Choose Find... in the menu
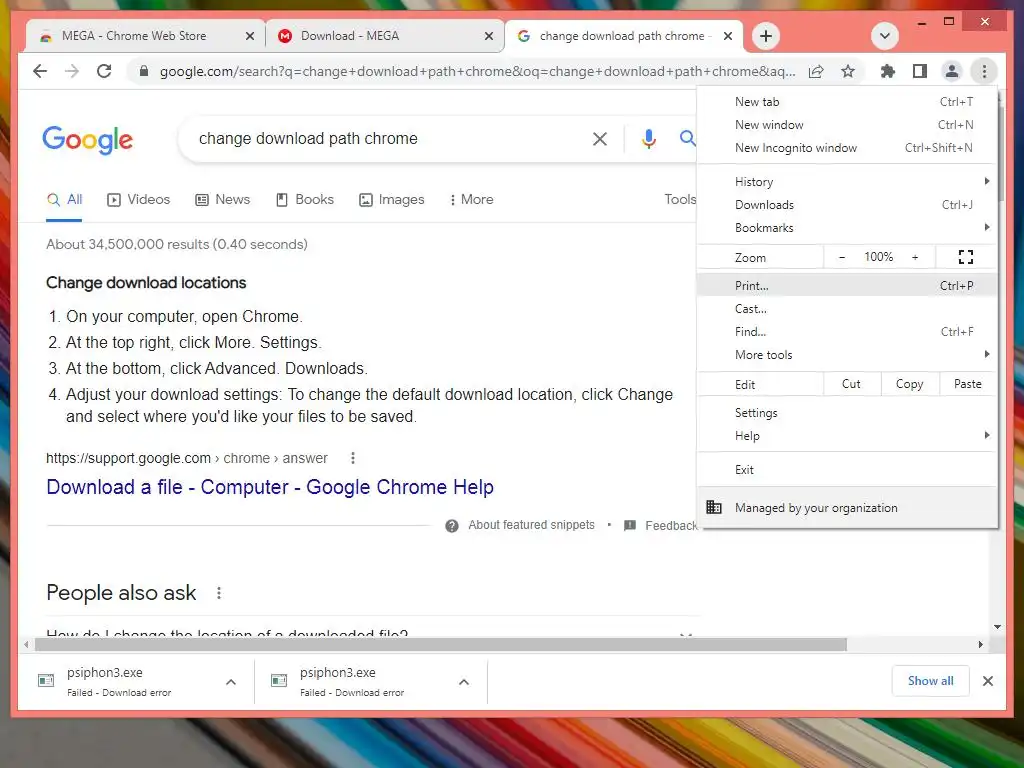Screen dimensions: 1024x768 [x=847, y=331]
